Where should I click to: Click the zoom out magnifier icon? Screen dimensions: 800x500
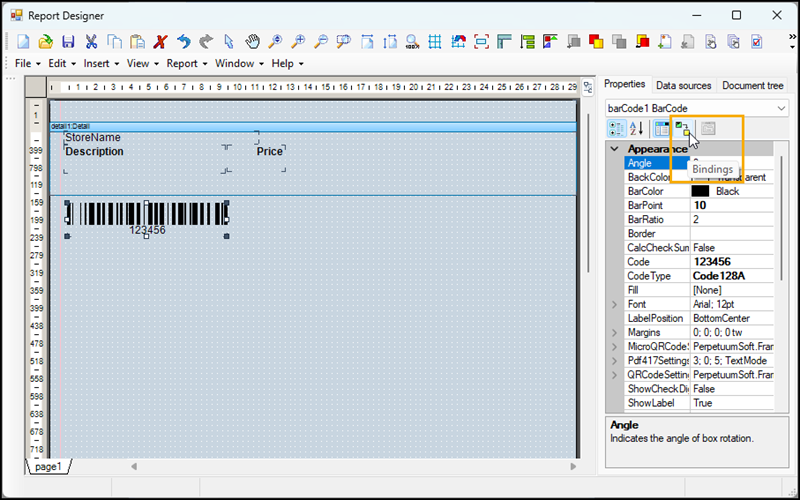pyautogui.click(x=321, y=41)
